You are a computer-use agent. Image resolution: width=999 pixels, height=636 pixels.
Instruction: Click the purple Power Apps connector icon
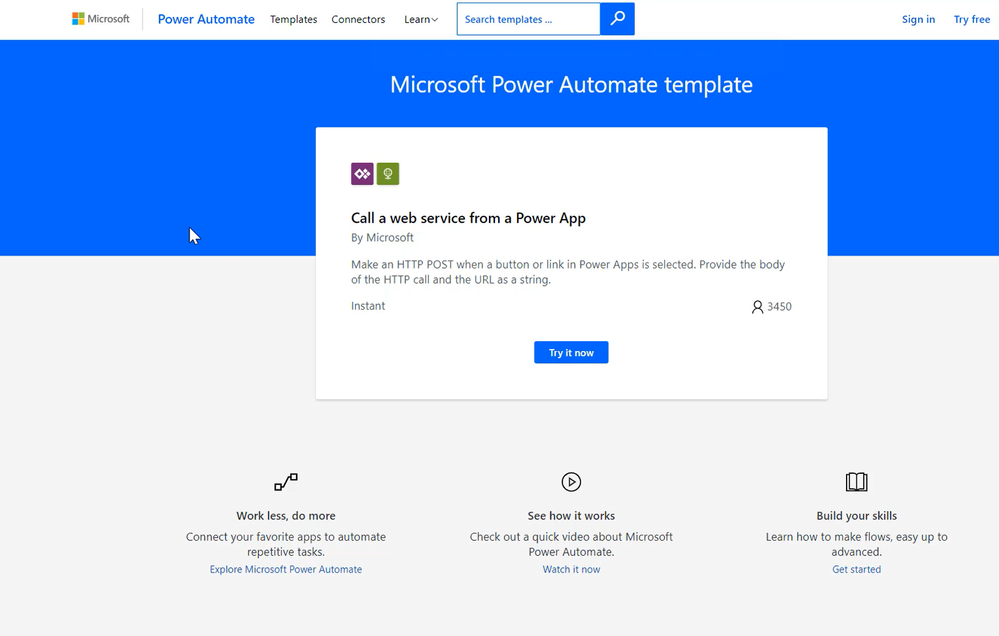click(362, 173)
